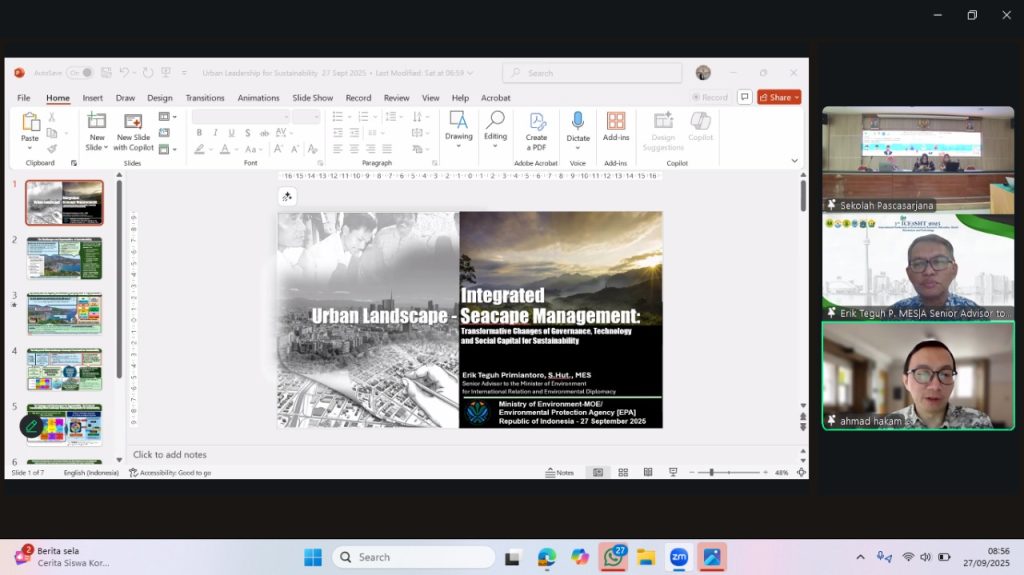This screenshot has width=1024, height=575.
Task: Open Reading View from status bar
Action: pyautogui.click(x=648, y=472)
